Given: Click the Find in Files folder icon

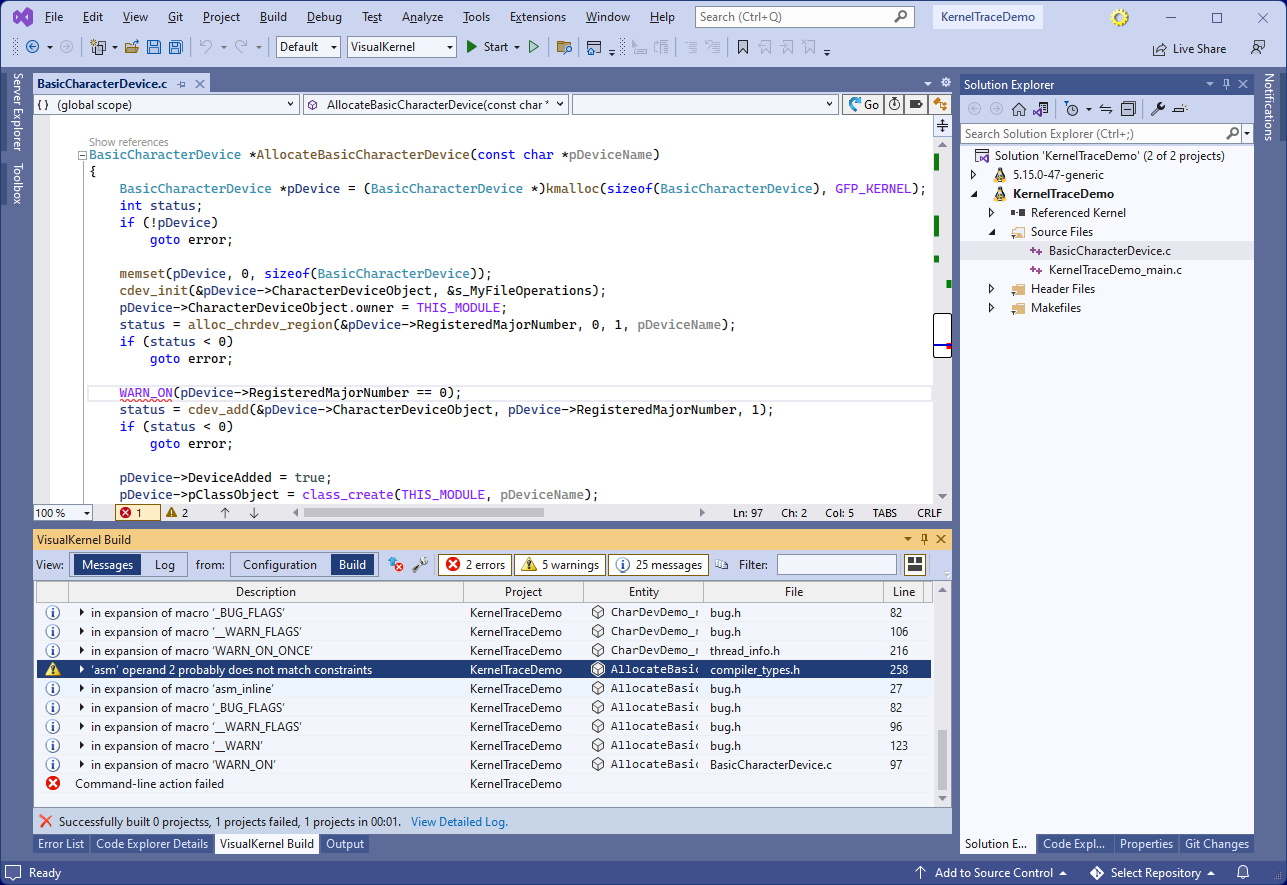Looking at the screenshot, I should [564, 47].
